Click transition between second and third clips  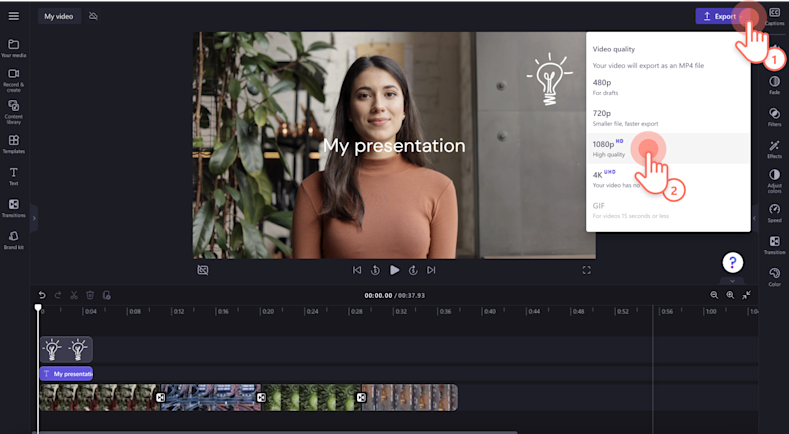tap(261, 397)
